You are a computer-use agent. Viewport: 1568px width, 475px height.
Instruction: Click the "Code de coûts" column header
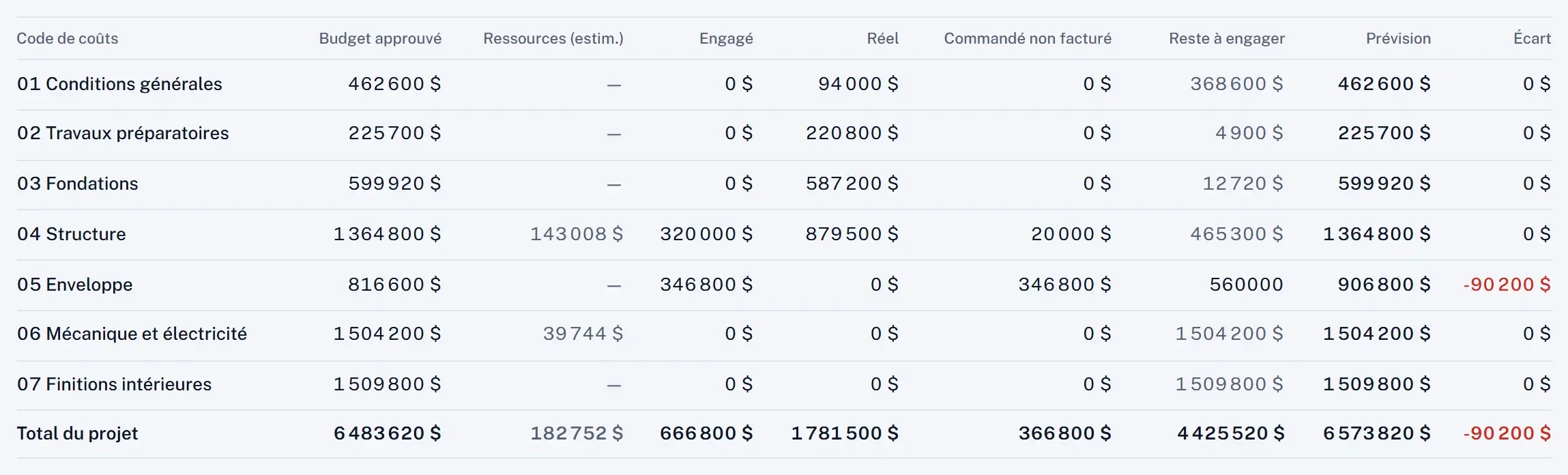tap(68, 38)
